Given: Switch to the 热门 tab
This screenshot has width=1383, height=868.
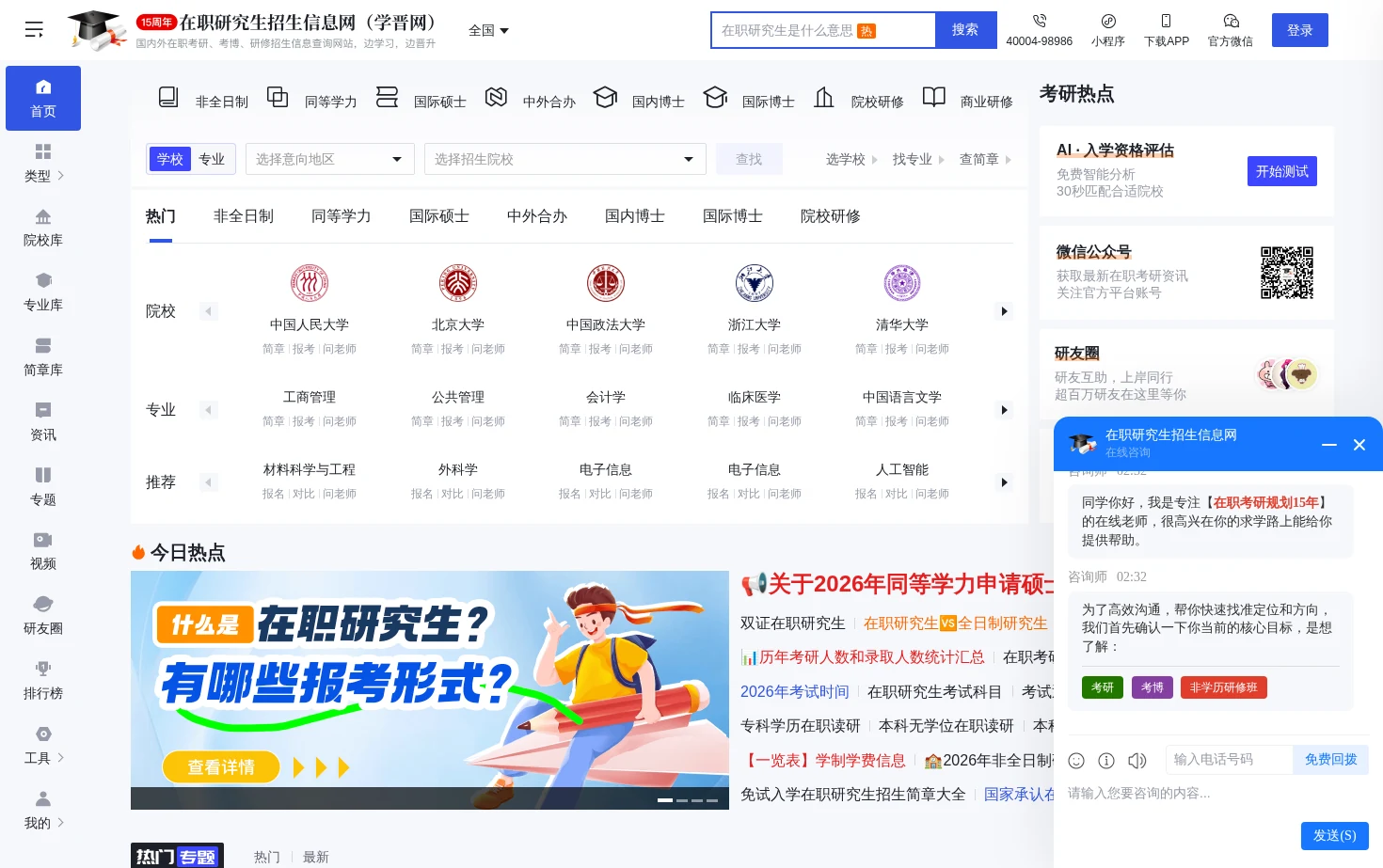Looking at the screenshot, I should tap(161, 216).
